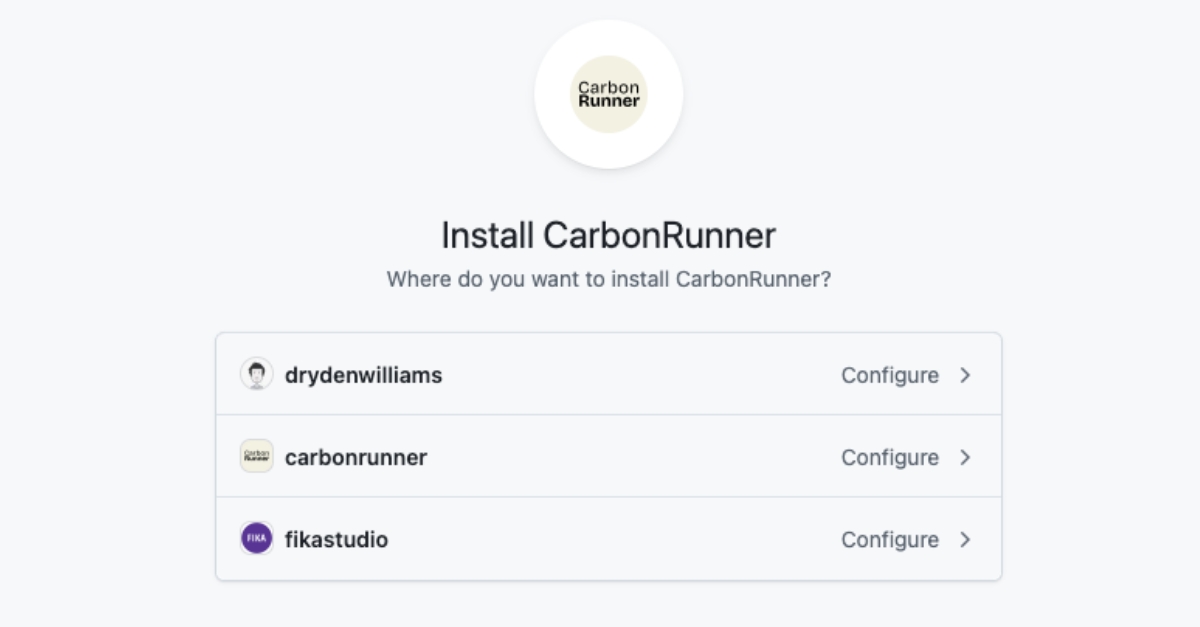This screenshot has height=627, width=1200.
Task: Pick the middle row in the install list
Action: (x=608, y=457)
